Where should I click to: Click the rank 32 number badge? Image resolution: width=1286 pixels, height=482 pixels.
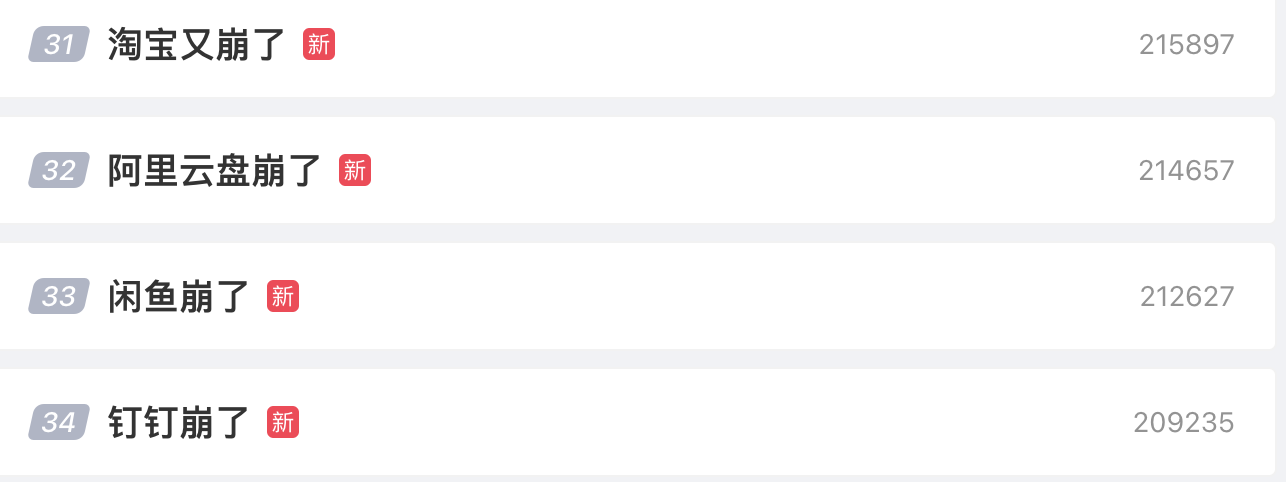pyautogui.click(x=59, y=170)
